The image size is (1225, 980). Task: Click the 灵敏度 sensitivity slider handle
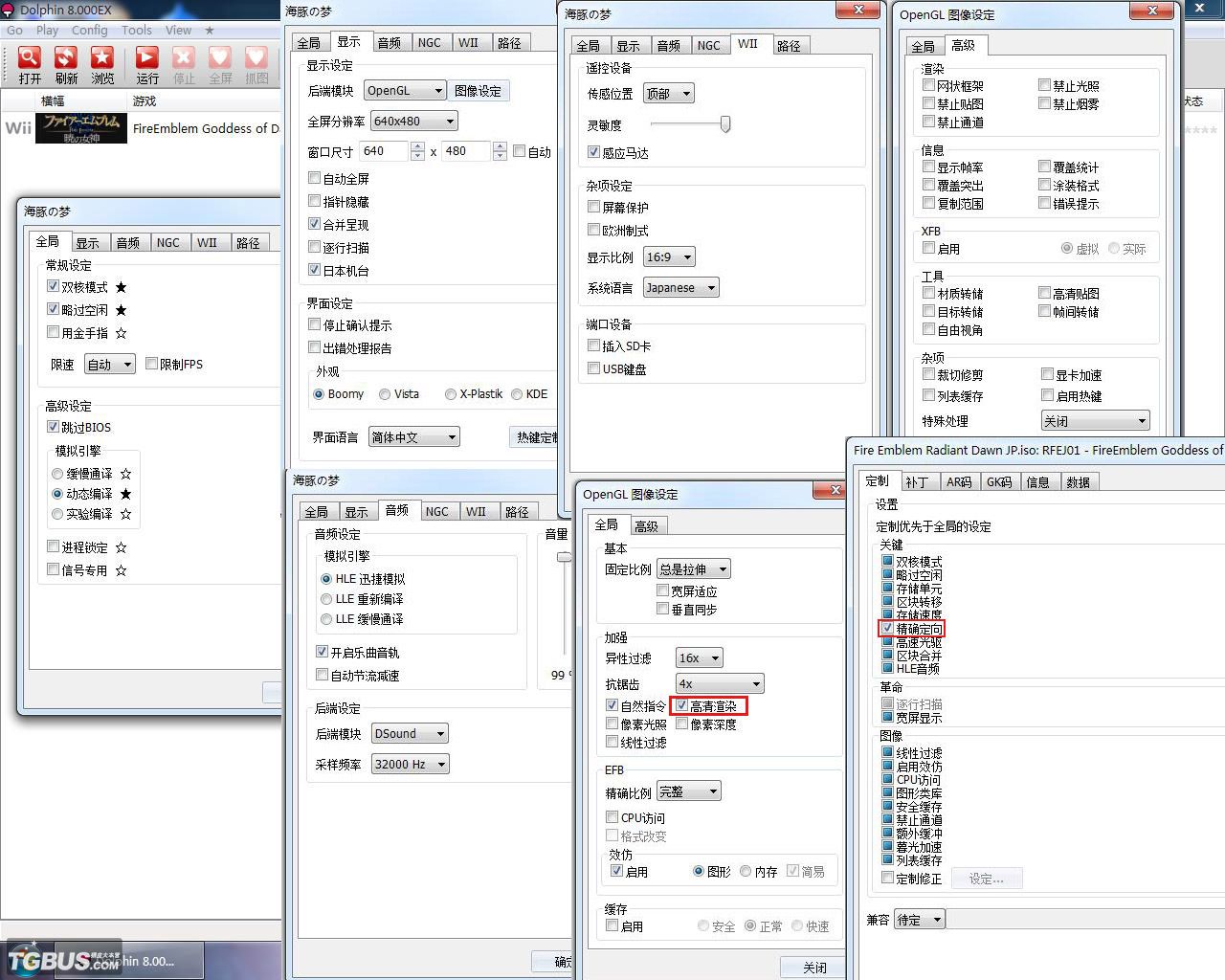click(x=725, y=124)
